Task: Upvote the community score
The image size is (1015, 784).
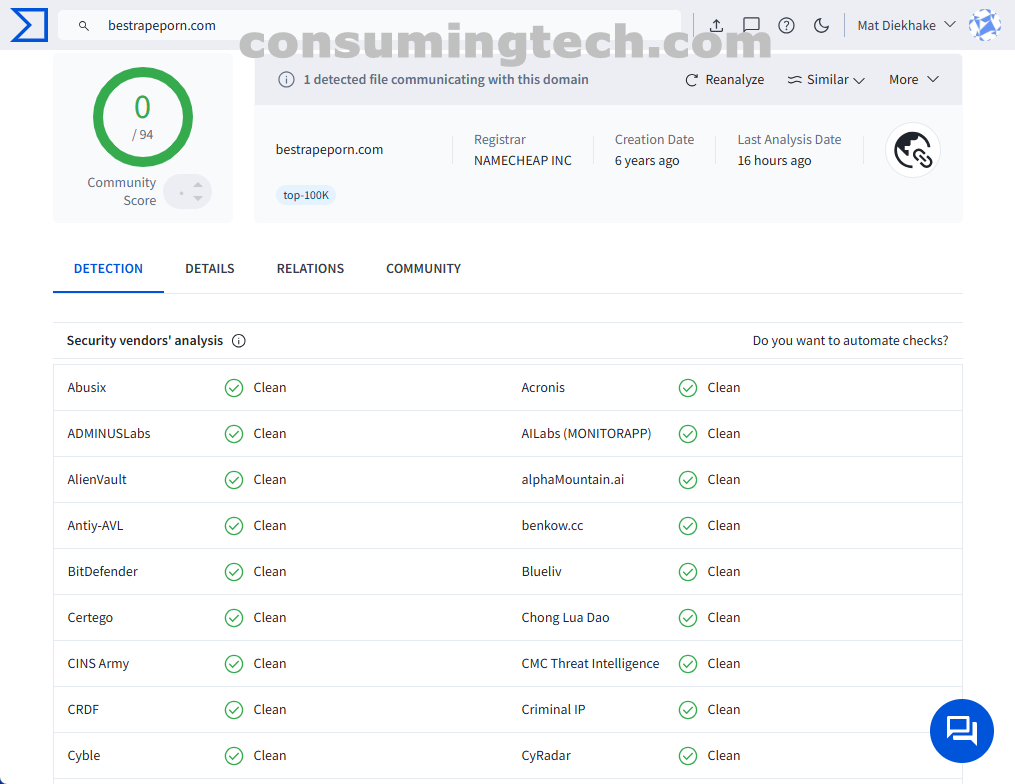Action: pyautogui.click(x=198, y=184)
